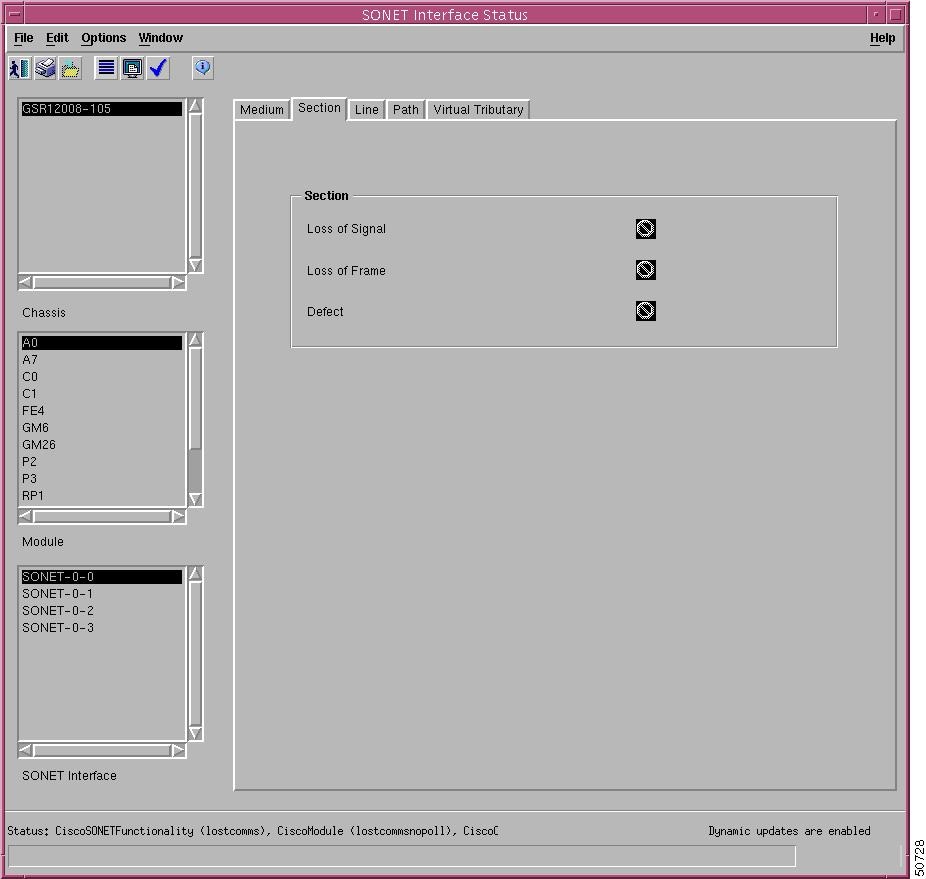This screenshot has height=879, width=926.
Task: Click the printer toolbar icon
Action: pos(45,69)
